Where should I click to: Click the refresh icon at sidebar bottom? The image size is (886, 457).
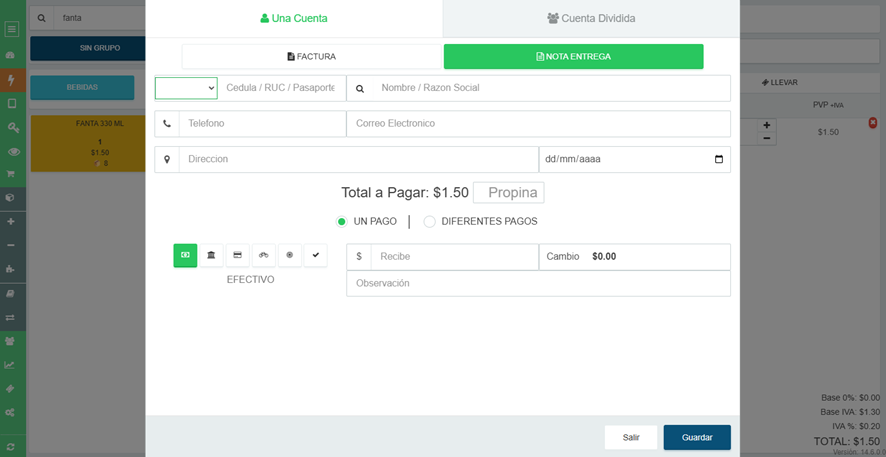[10, 446]
